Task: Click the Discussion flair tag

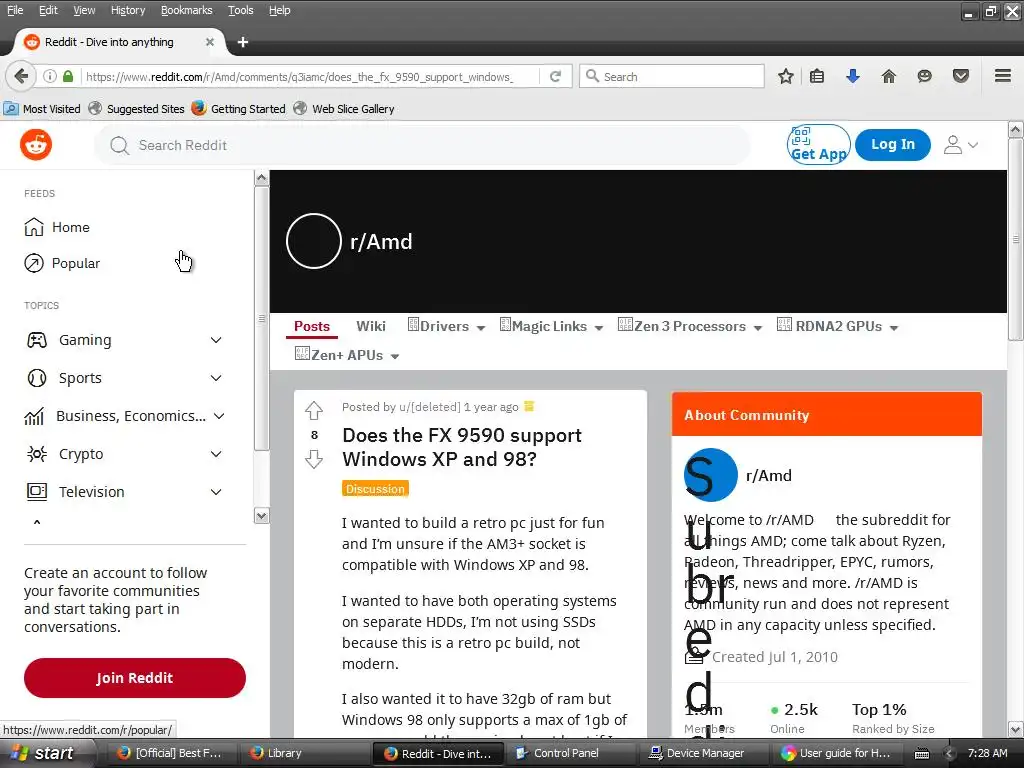Action: pyautogui.click(x=375, y=488)
